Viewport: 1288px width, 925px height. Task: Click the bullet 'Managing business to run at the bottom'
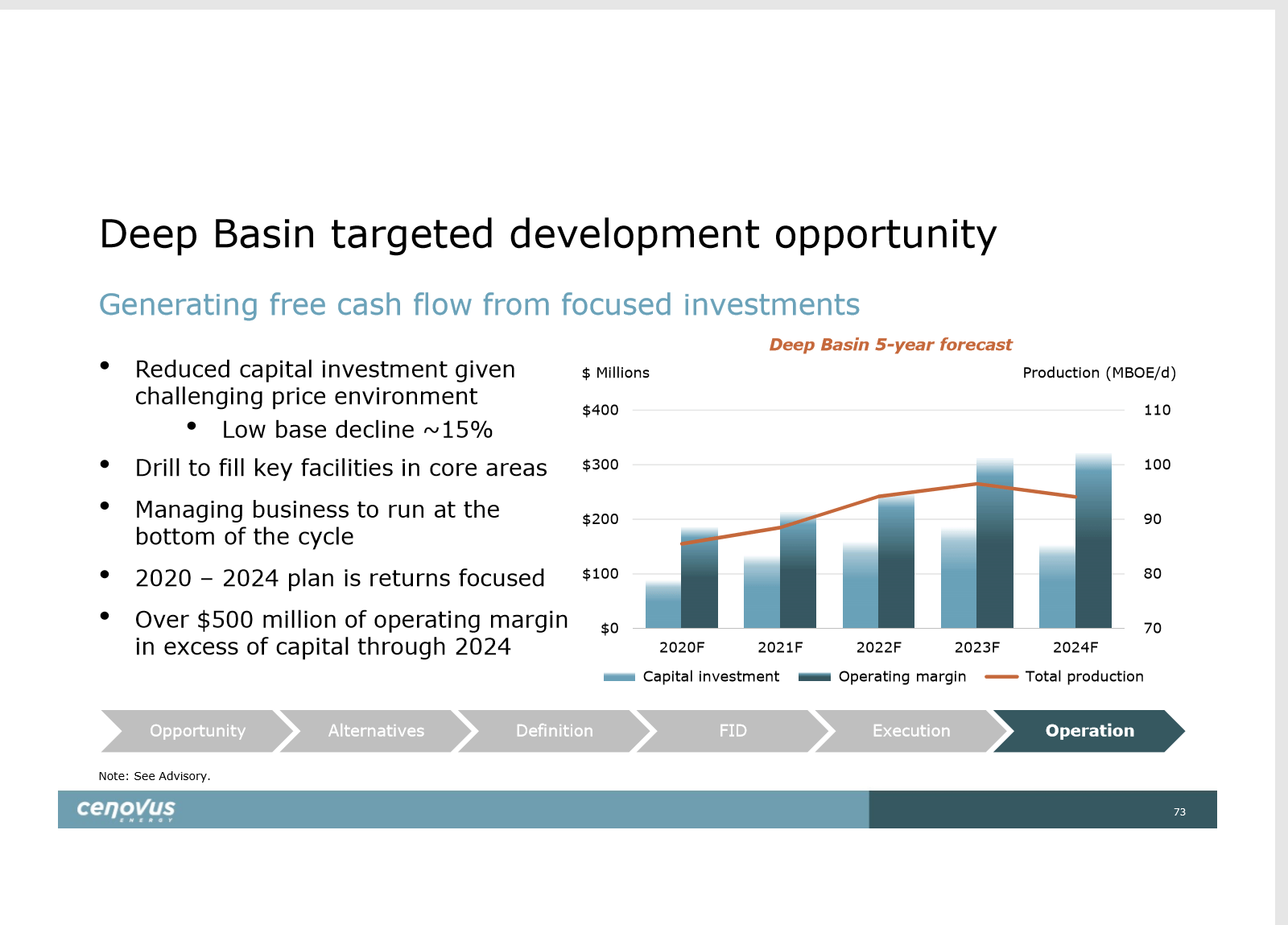tap(317, 523)
